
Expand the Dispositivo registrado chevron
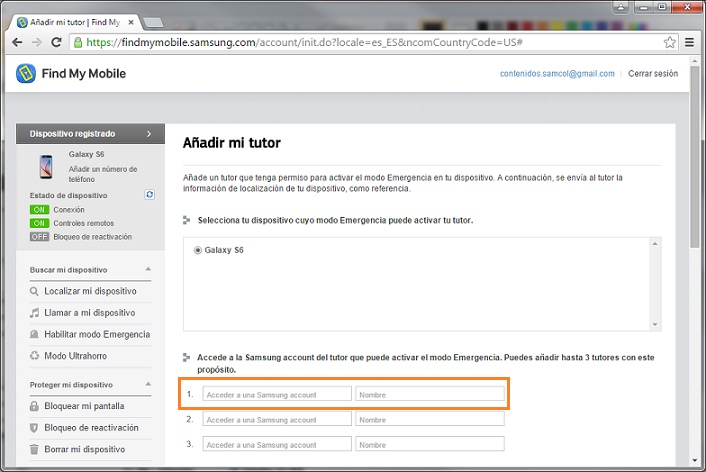[149, 134]
